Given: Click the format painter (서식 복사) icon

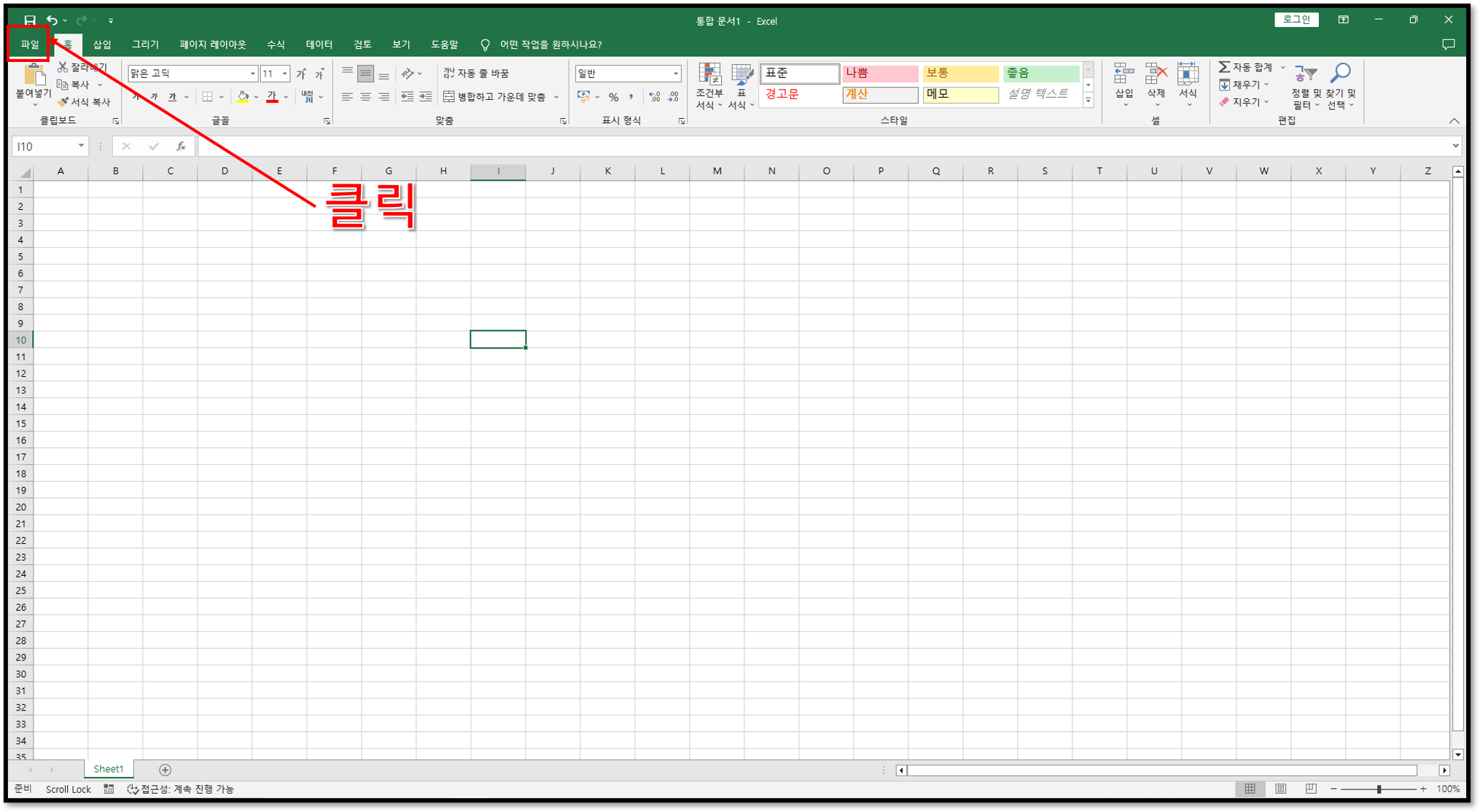Looking at the screenshot, I should click(x=63, y=102).
